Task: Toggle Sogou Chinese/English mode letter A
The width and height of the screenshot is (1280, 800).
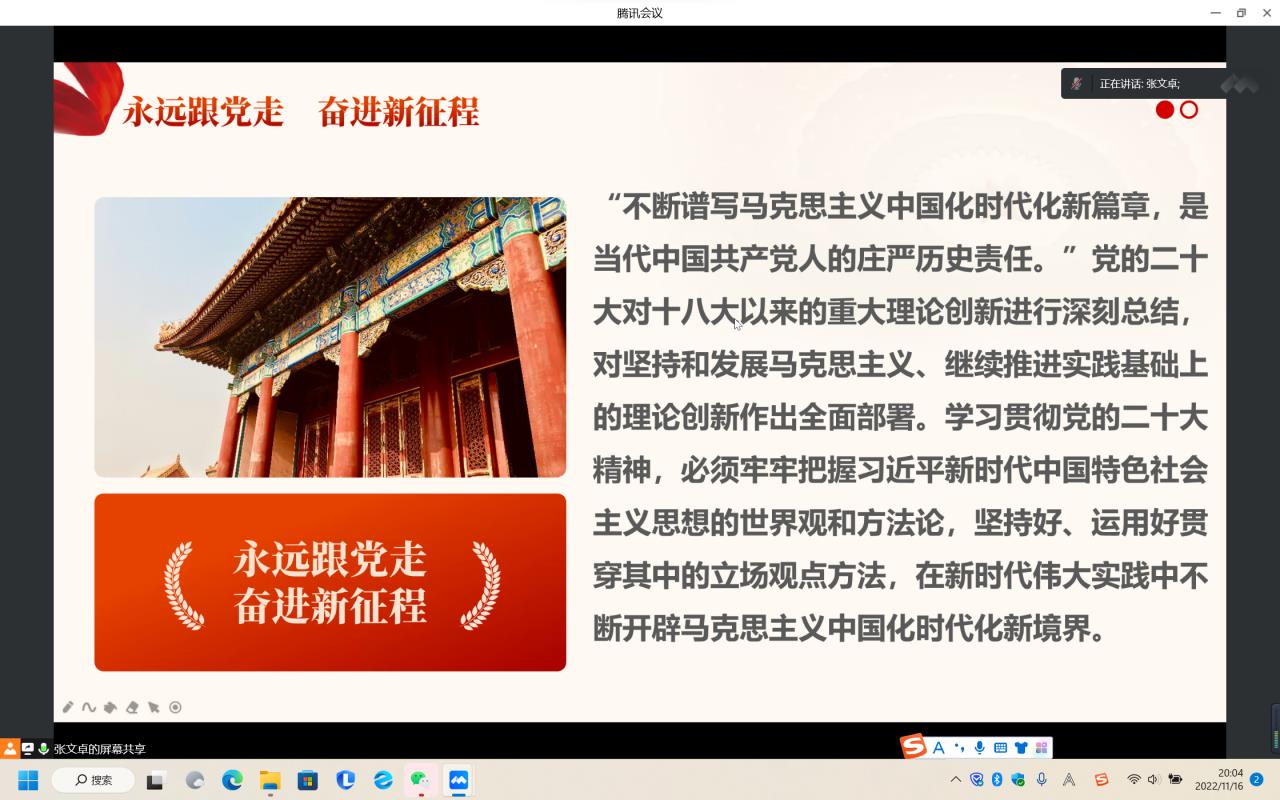Action: 938,747
